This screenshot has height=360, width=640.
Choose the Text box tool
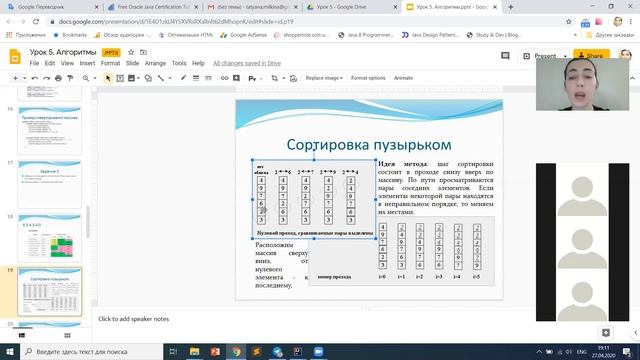coord(120,78)
